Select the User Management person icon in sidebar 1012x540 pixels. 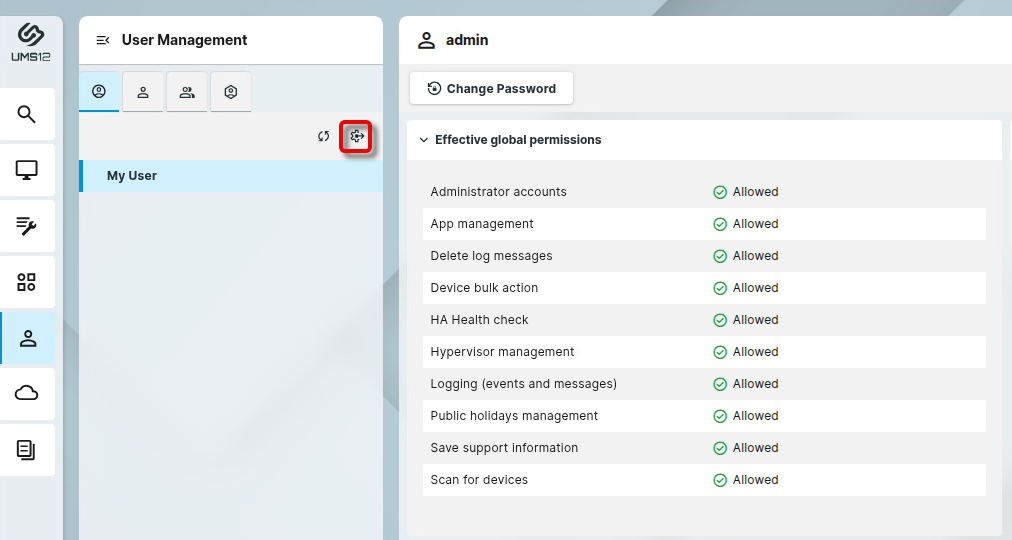pyautogui.click(x=27, y=338)
